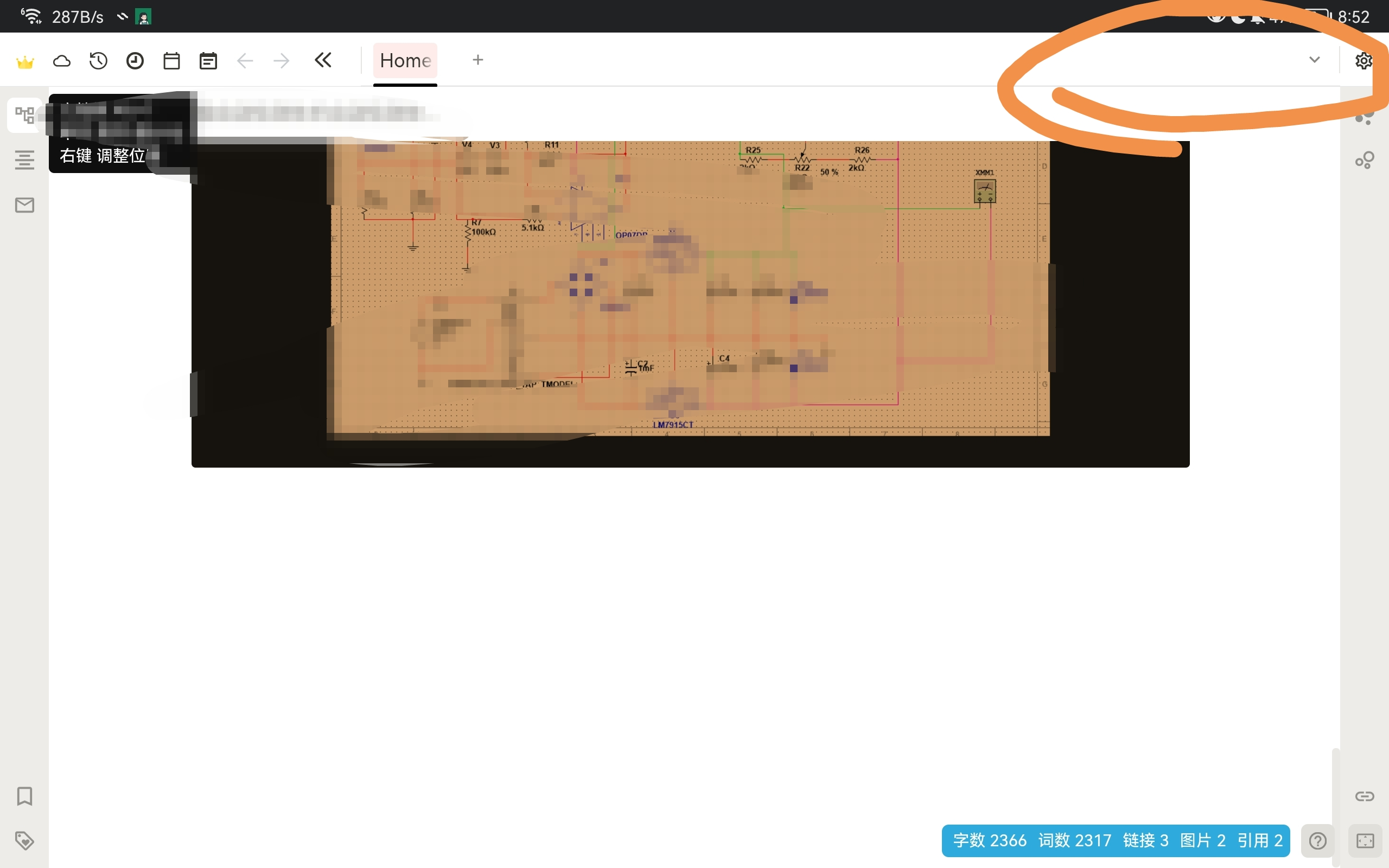
Task: Click the word count status badge
Action: tap(1116, 840)
